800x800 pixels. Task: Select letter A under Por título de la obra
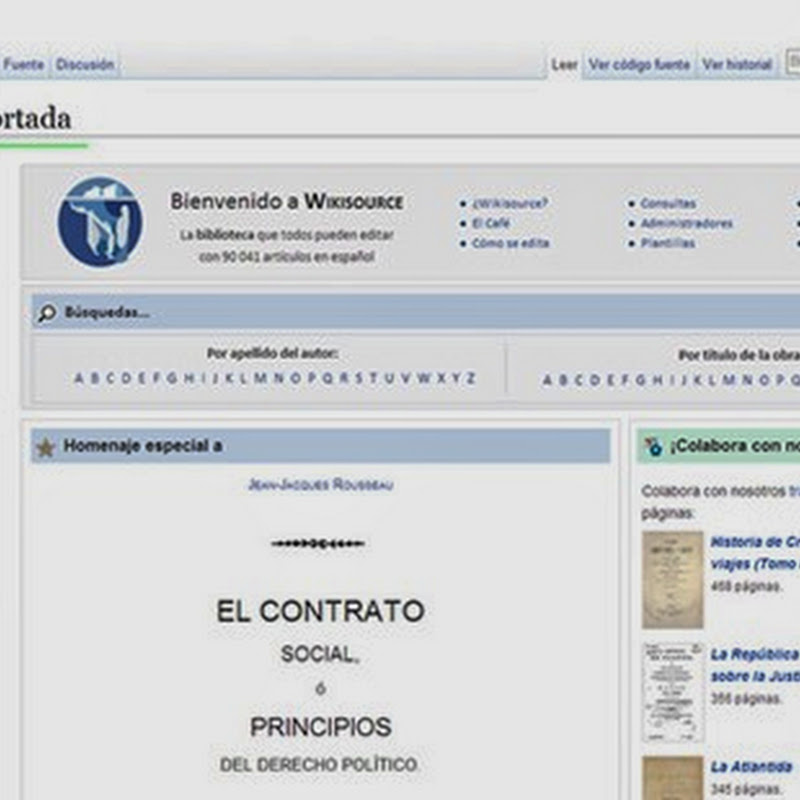(x=547, y=380)
